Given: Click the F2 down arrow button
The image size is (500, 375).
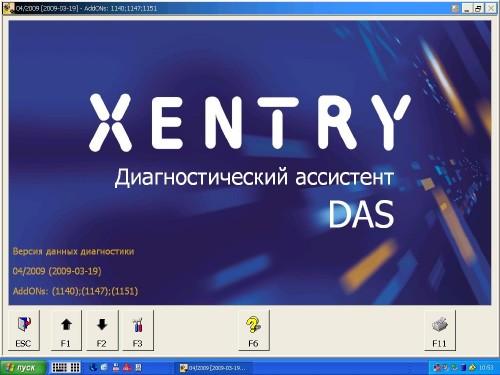Looking at the screenshot, I should point(102,330).
